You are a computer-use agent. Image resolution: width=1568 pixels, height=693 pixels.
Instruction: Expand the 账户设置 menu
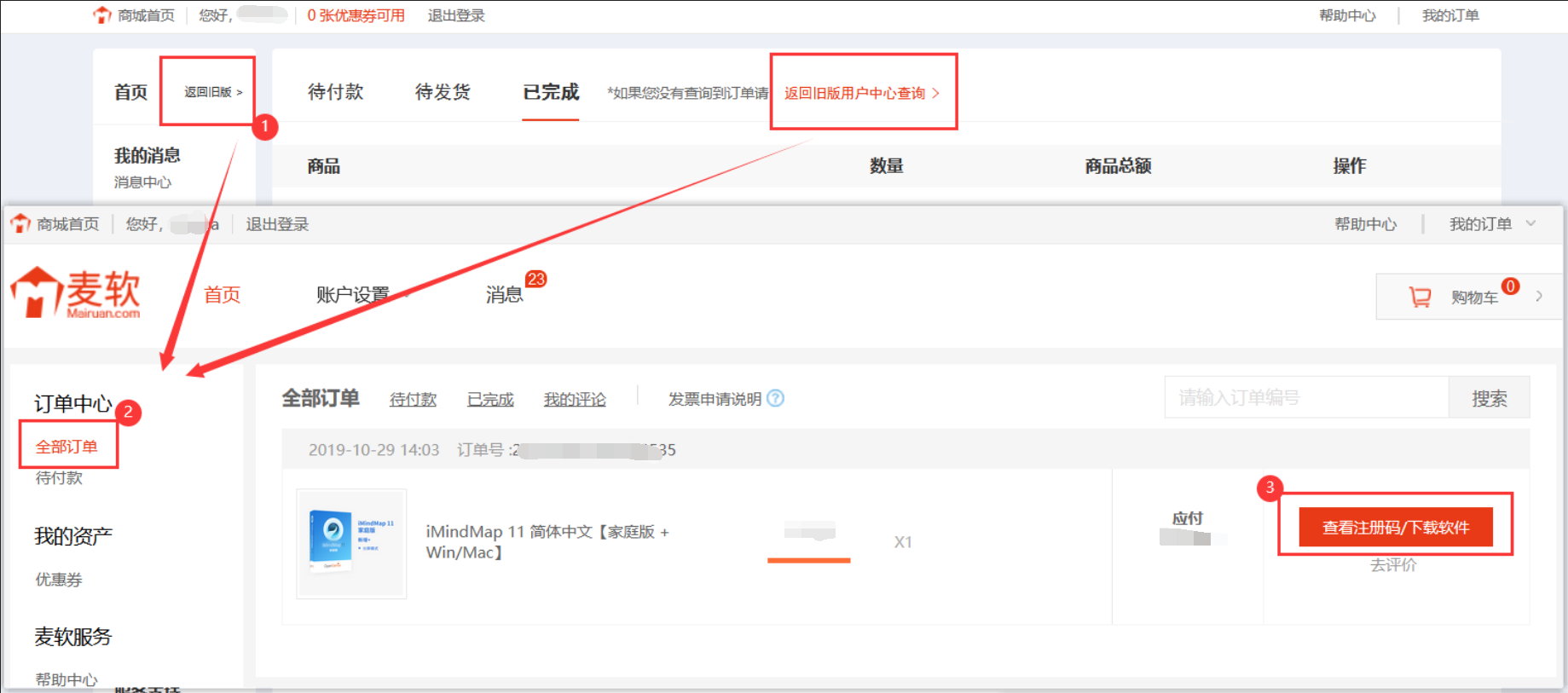click(353, 295)
